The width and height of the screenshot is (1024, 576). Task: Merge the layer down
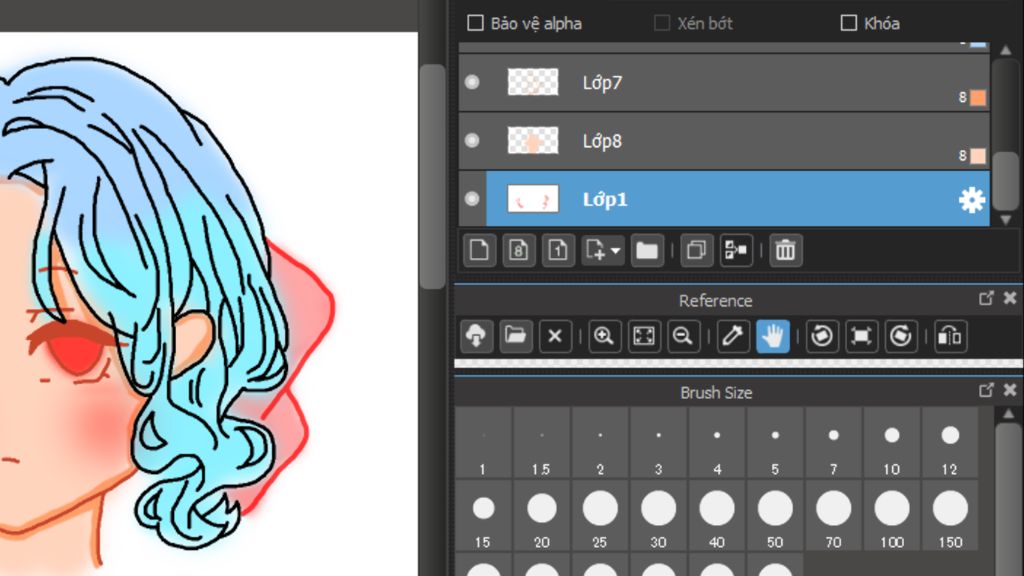pyautogui.click(x=736, y=250)
